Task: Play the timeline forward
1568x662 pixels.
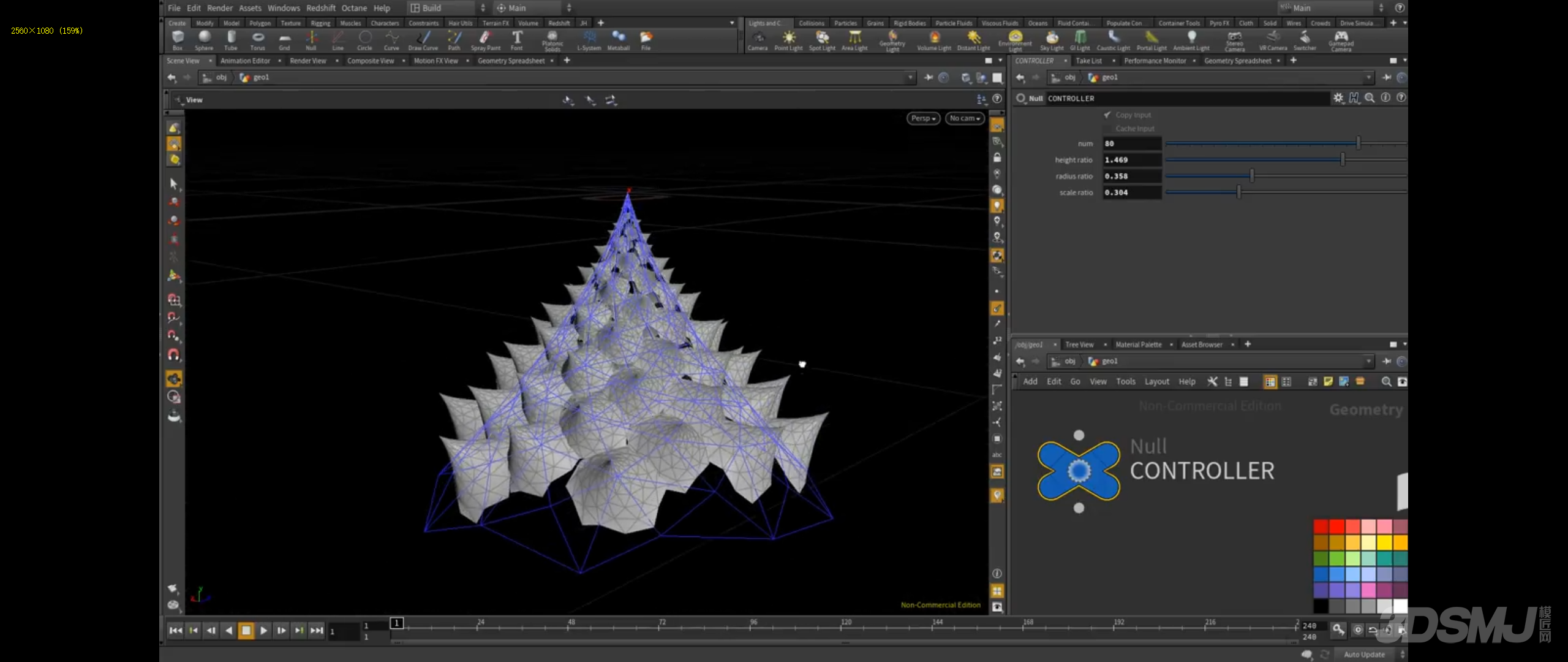Action: (x=263, y=630)
